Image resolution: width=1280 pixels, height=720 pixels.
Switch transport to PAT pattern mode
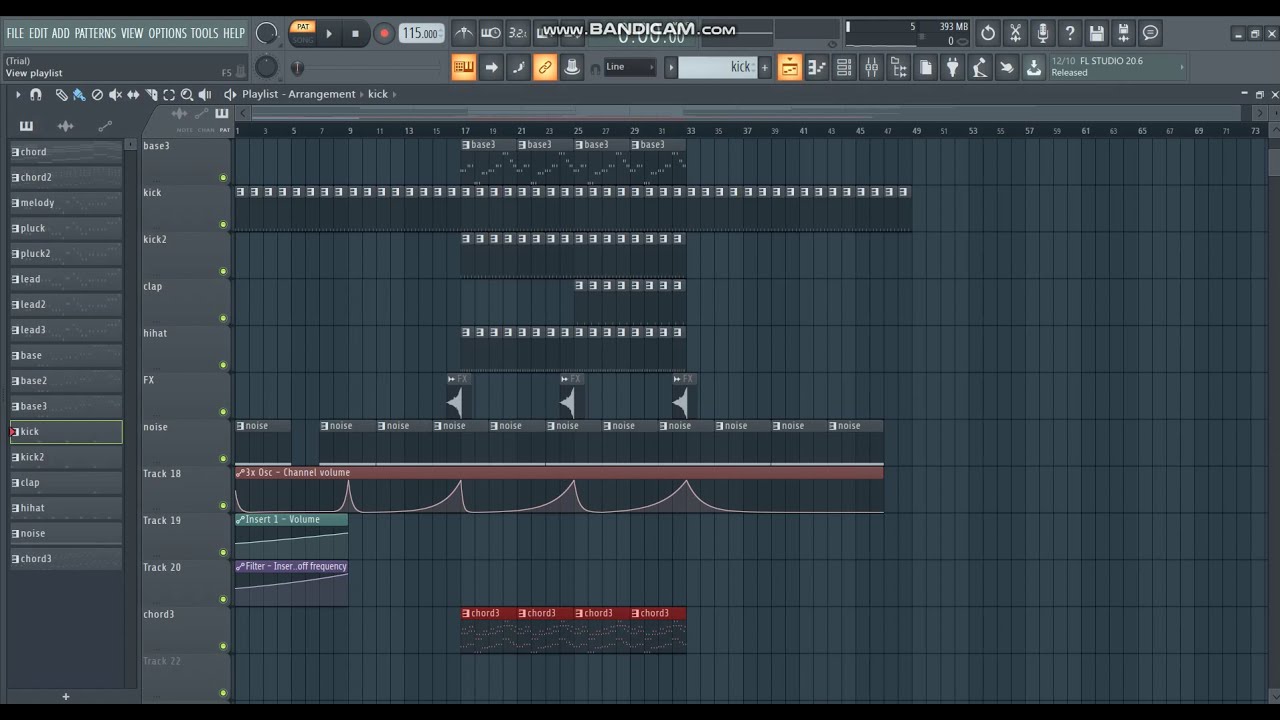(303, 27)
